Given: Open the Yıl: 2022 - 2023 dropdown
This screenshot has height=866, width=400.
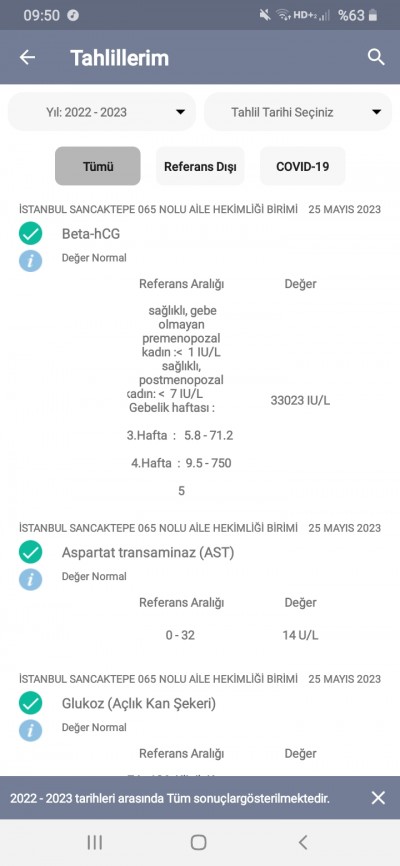Looking at the screenshot, I should pos(102,112).
